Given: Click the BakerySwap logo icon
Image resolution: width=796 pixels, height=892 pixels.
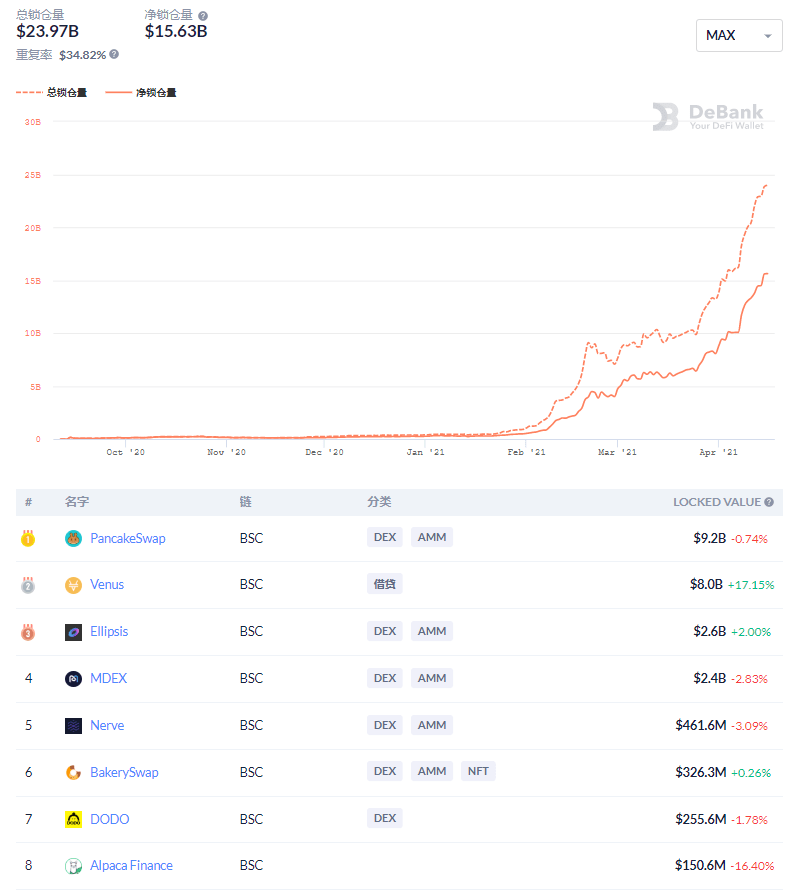Looking at the screenshot, I should pos(73,773).
